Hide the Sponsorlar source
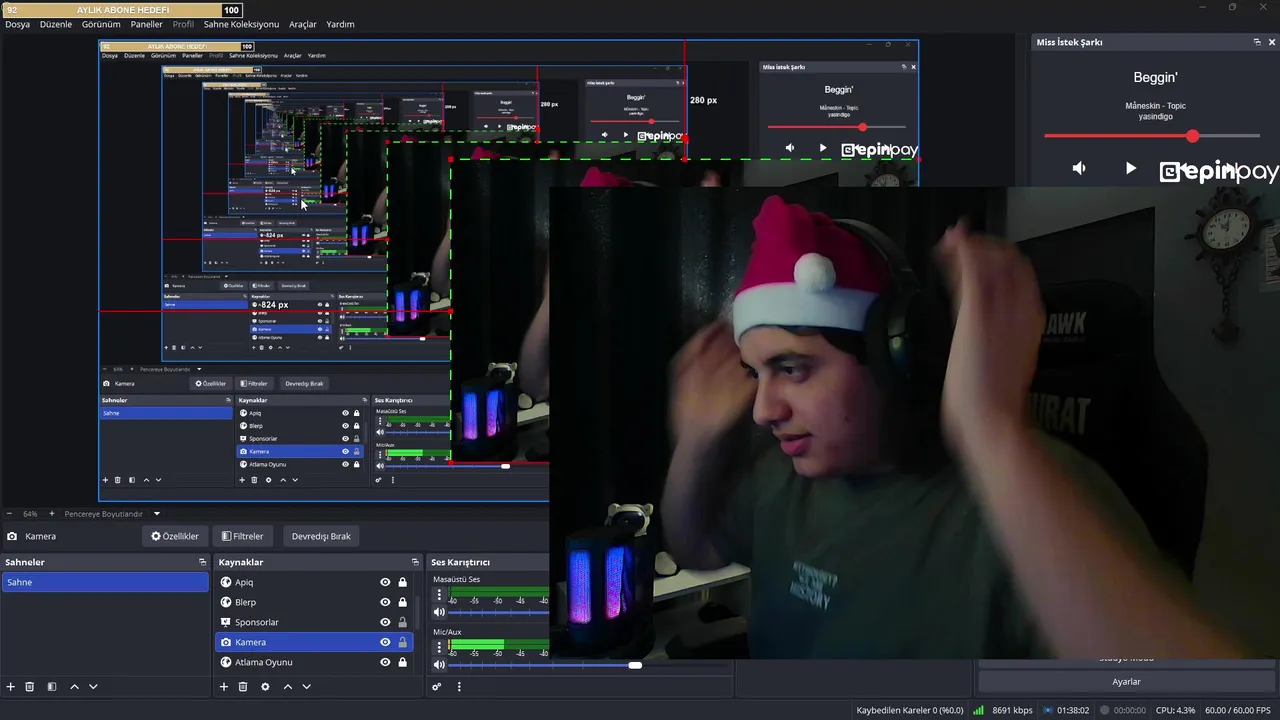Screen dimensions: 1280x720 [x=385, y=622]
